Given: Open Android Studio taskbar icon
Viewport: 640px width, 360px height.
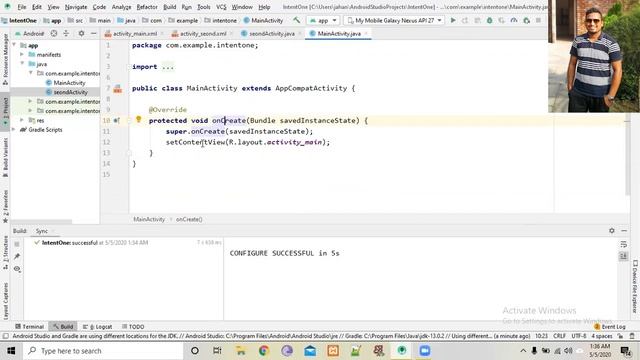Looking at the screenshot, I should click(402, 351).
